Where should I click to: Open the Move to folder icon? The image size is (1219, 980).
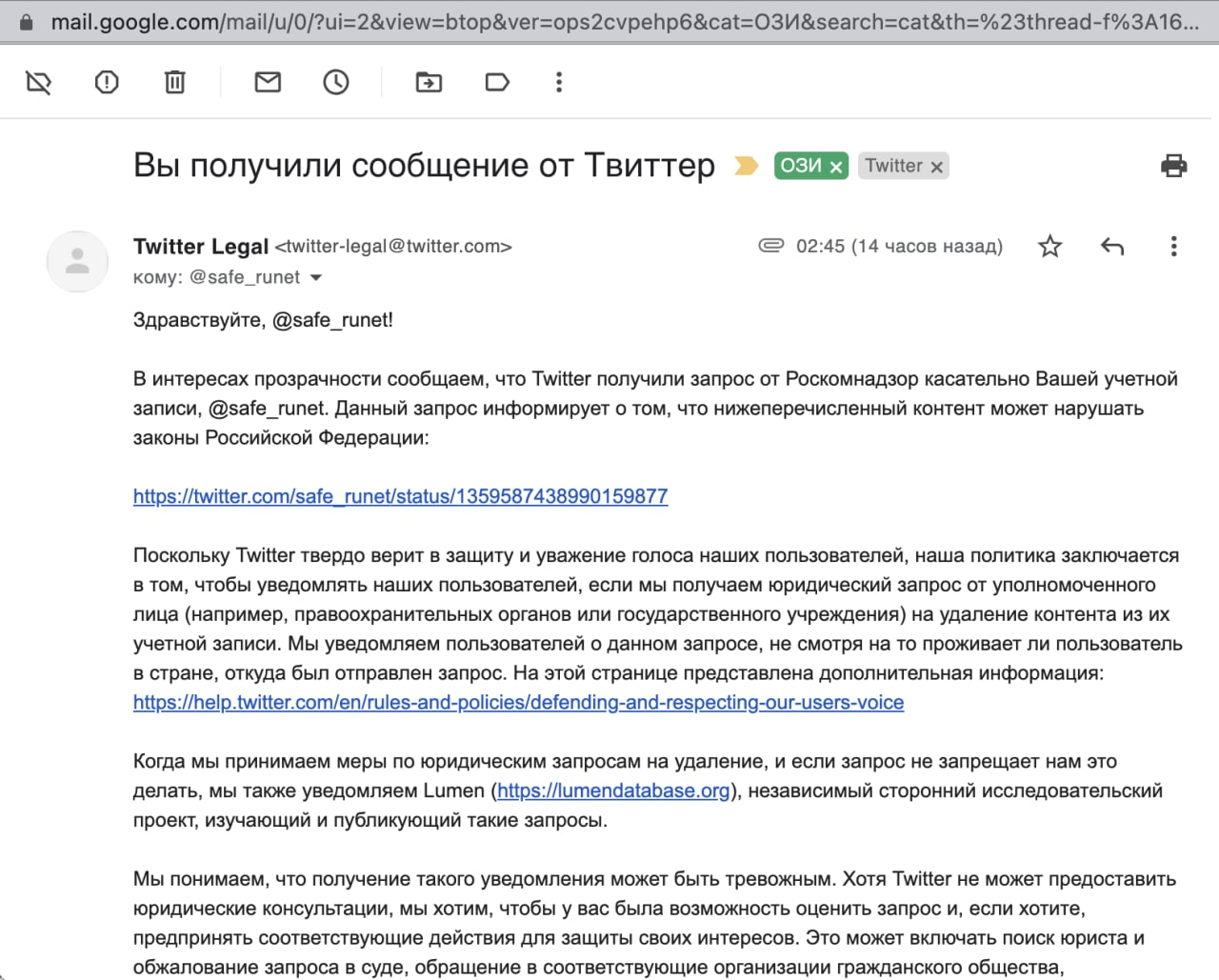(430, 83)
